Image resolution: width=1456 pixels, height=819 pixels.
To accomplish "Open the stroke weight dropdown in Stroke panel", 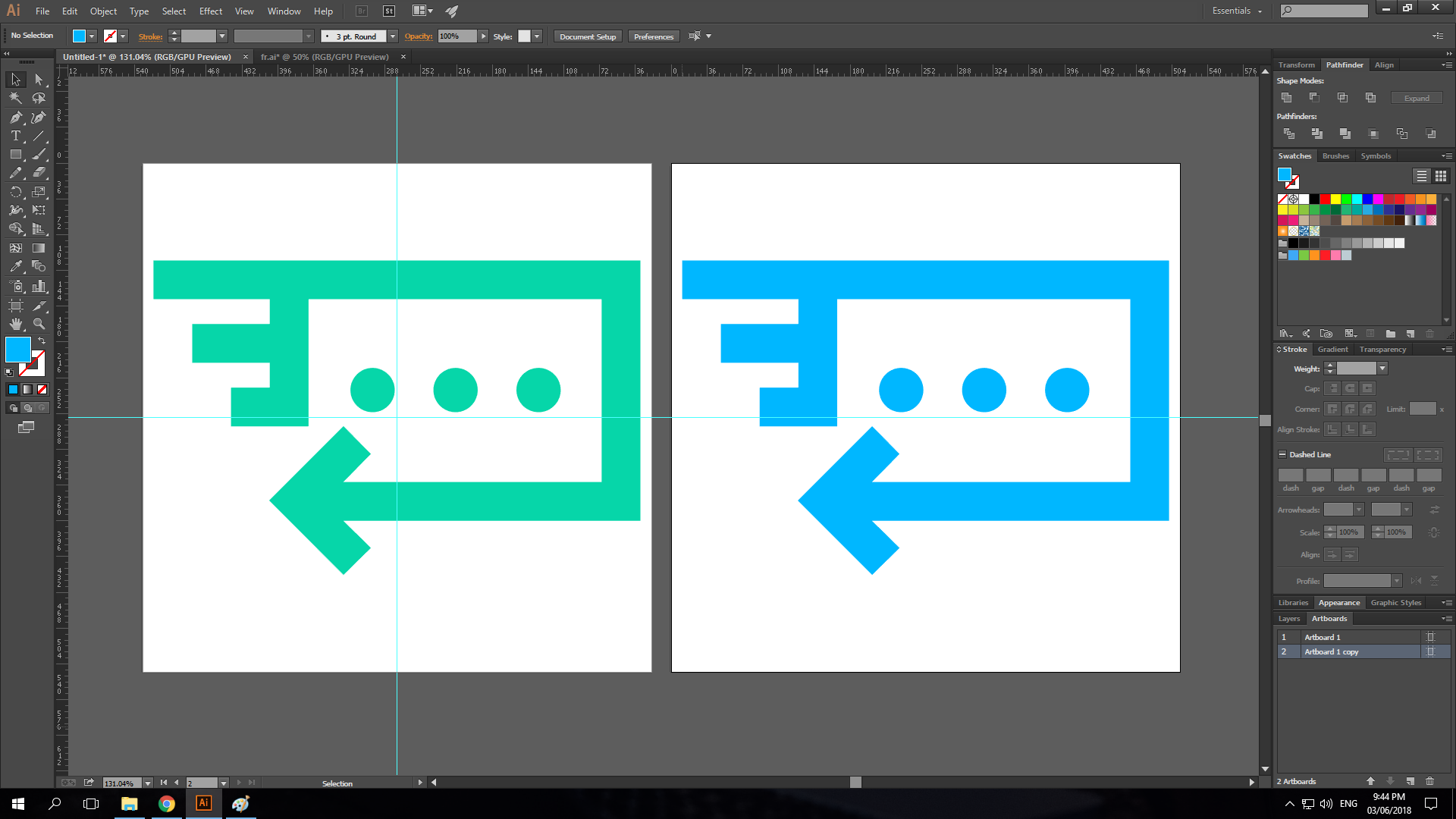I will pyautogui.click(x=1382, y=369).
